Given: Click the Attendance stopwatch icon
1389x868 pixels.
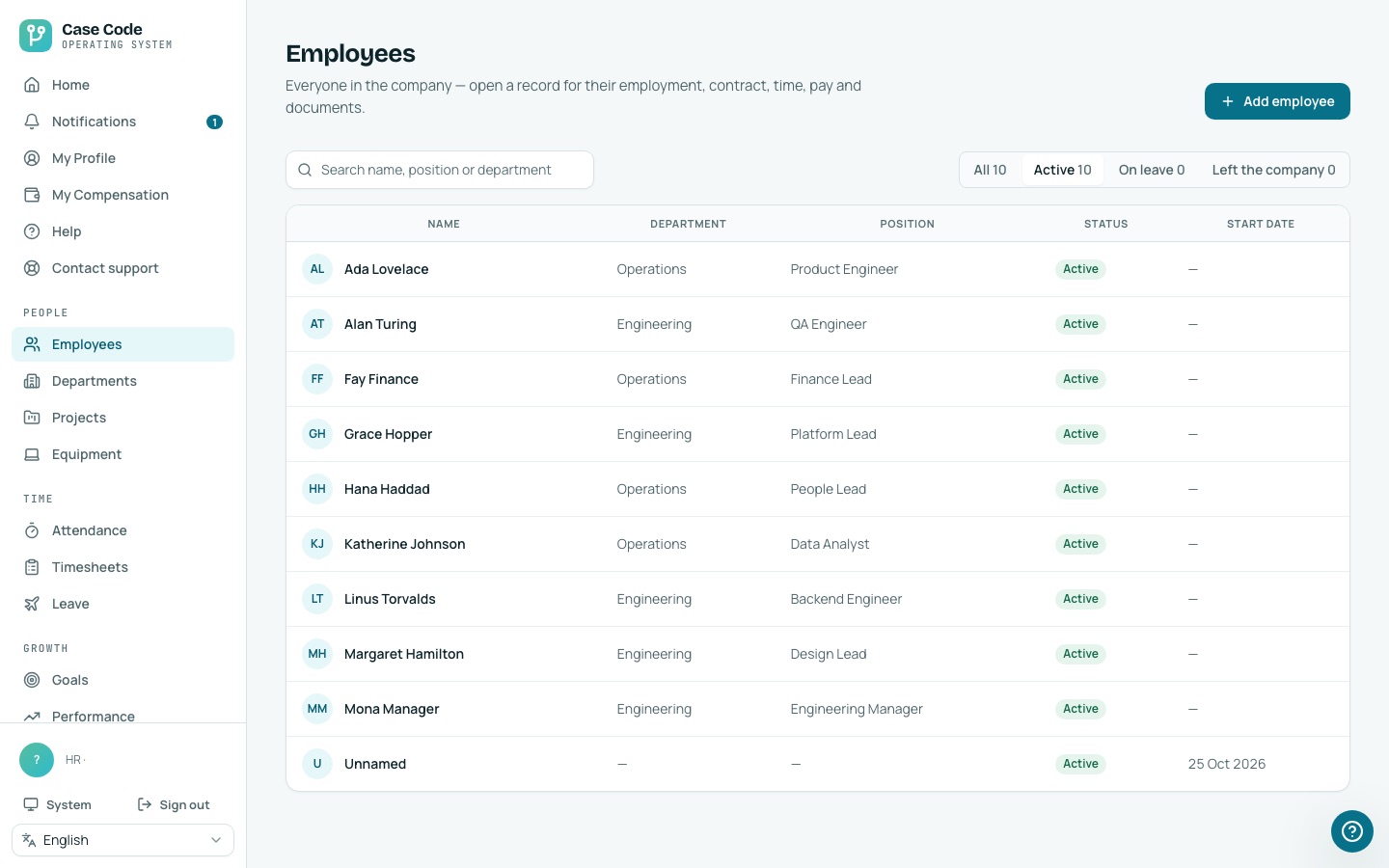Looking at the screenshot, I should 32,530.
